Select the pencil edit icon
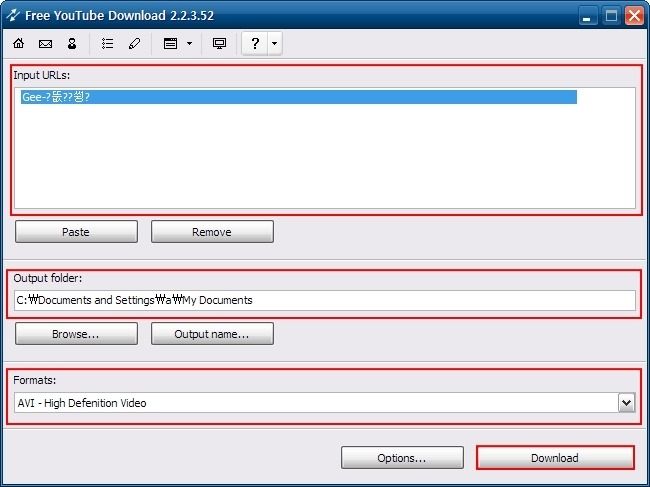Screen dimensions: 650x487 coord(134,43)
